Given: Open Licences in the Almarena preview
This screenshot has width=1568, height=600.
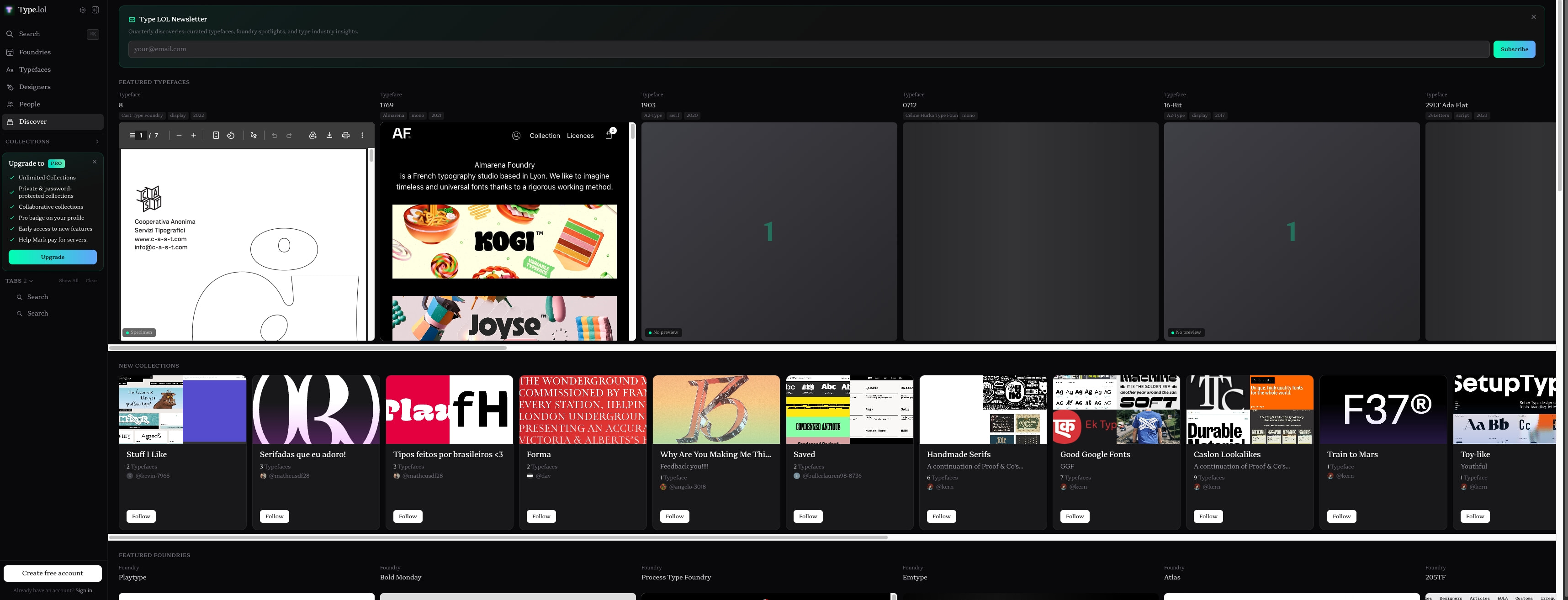Looking at the screenshot, I should [x=580, y=136].
